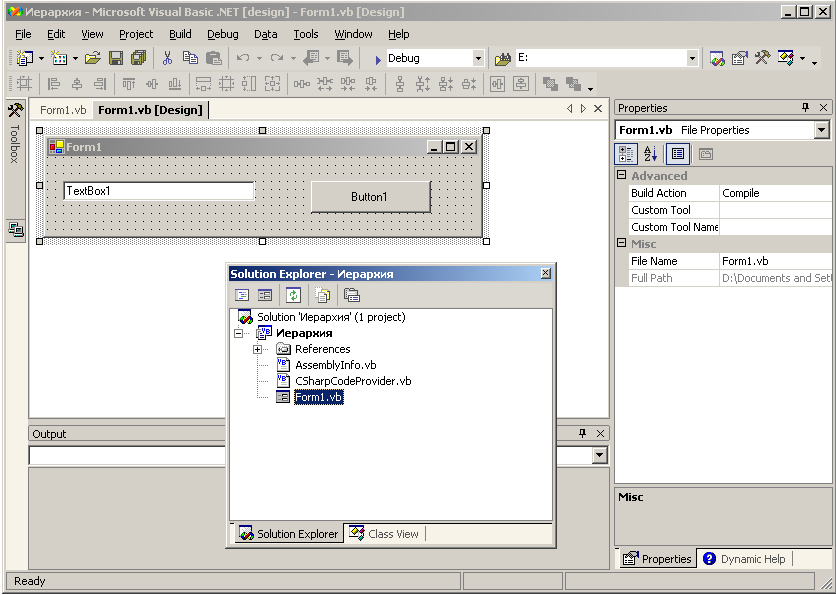The width and height of the screenshot is (836, 595).
Task: Toggle Alphabetic sort in Properties panel
Action: (x=650, y=154)
